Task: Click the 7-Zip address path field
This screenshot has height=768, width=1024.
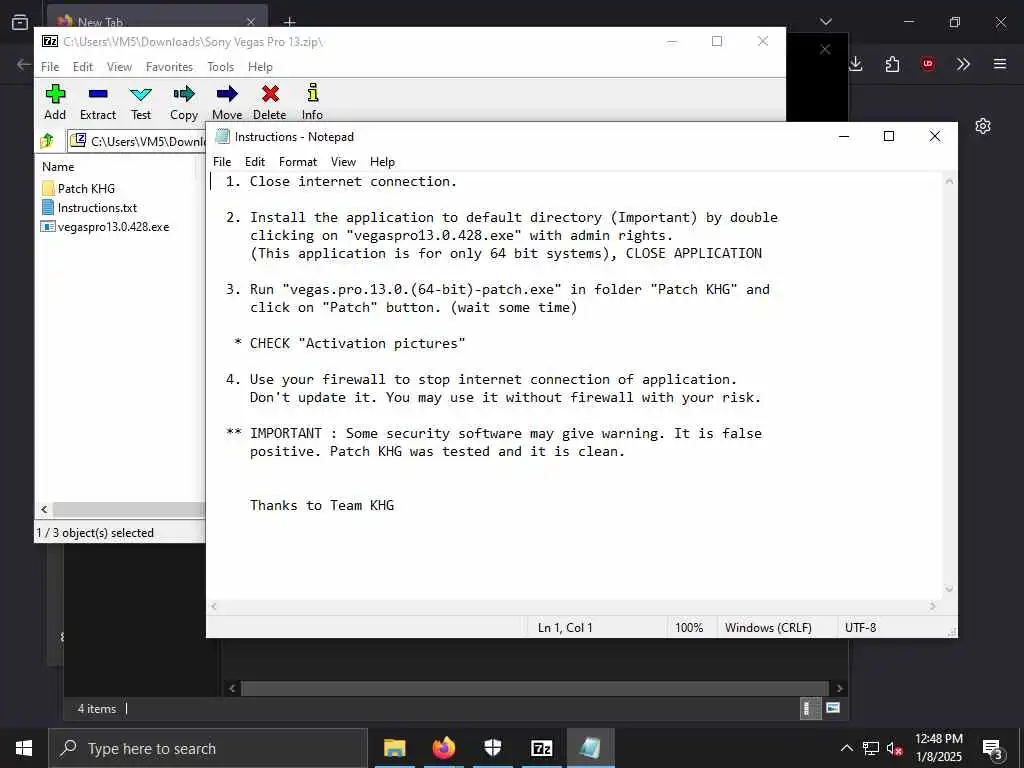Action: click(x=137, y=141)
